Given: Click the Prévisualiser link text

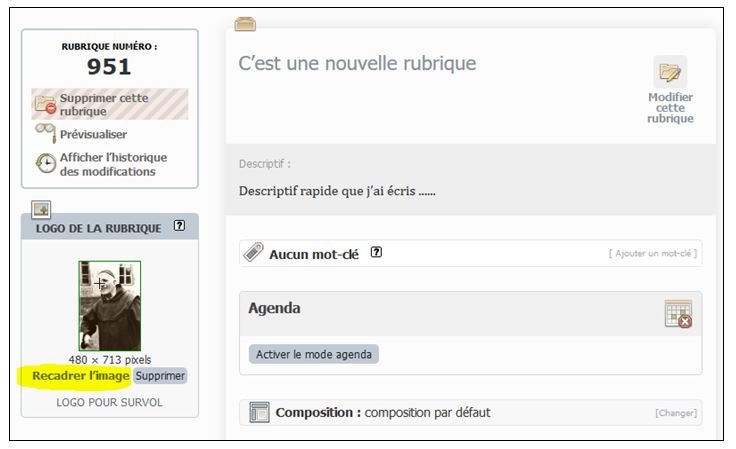Looking at the screenshot, I should (x=93, y=135).
